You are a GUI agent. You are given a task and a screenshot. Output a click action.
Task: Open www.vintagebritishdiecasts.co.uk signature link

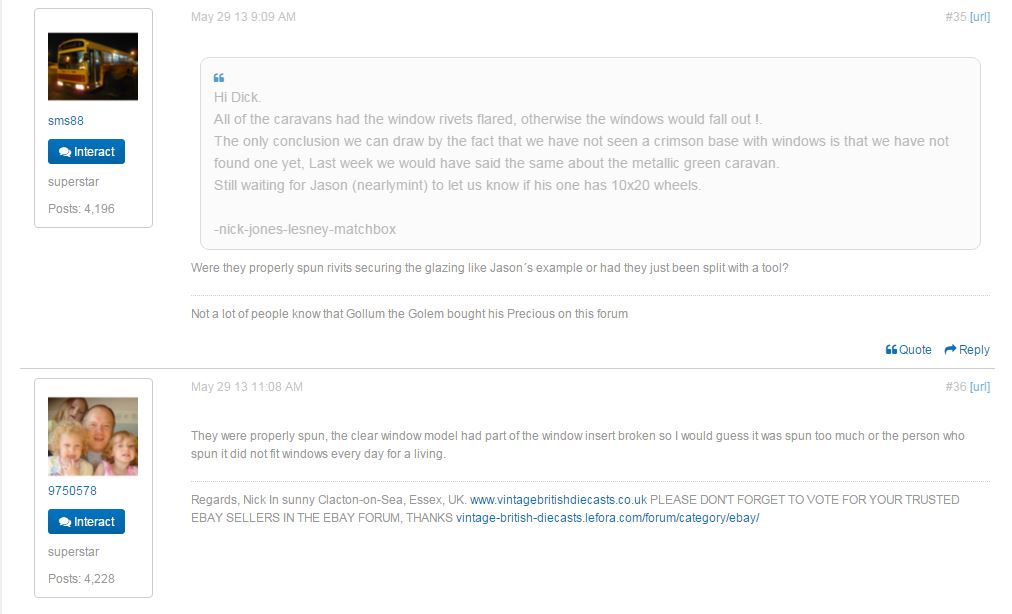coord(559,499)
